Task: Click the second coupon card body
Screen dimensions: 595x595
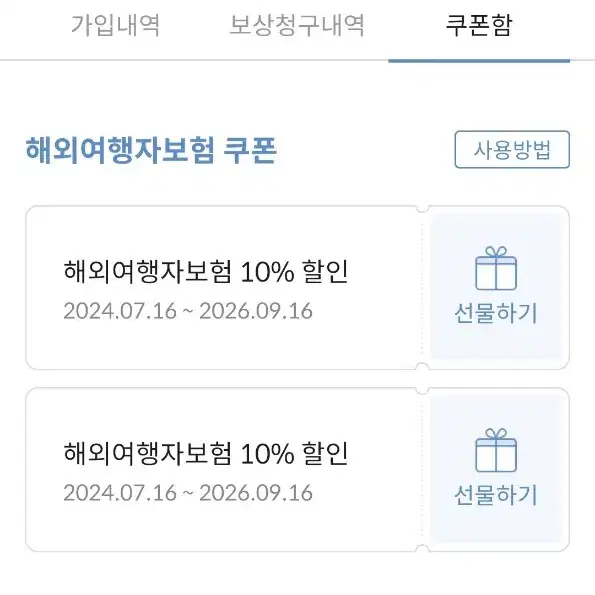Action: (x=224, y=469)
